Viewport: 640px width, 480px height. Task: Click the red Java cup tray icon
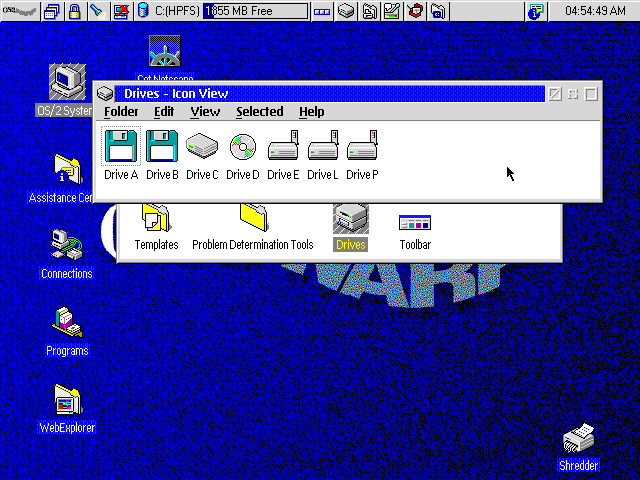[415, 11]
